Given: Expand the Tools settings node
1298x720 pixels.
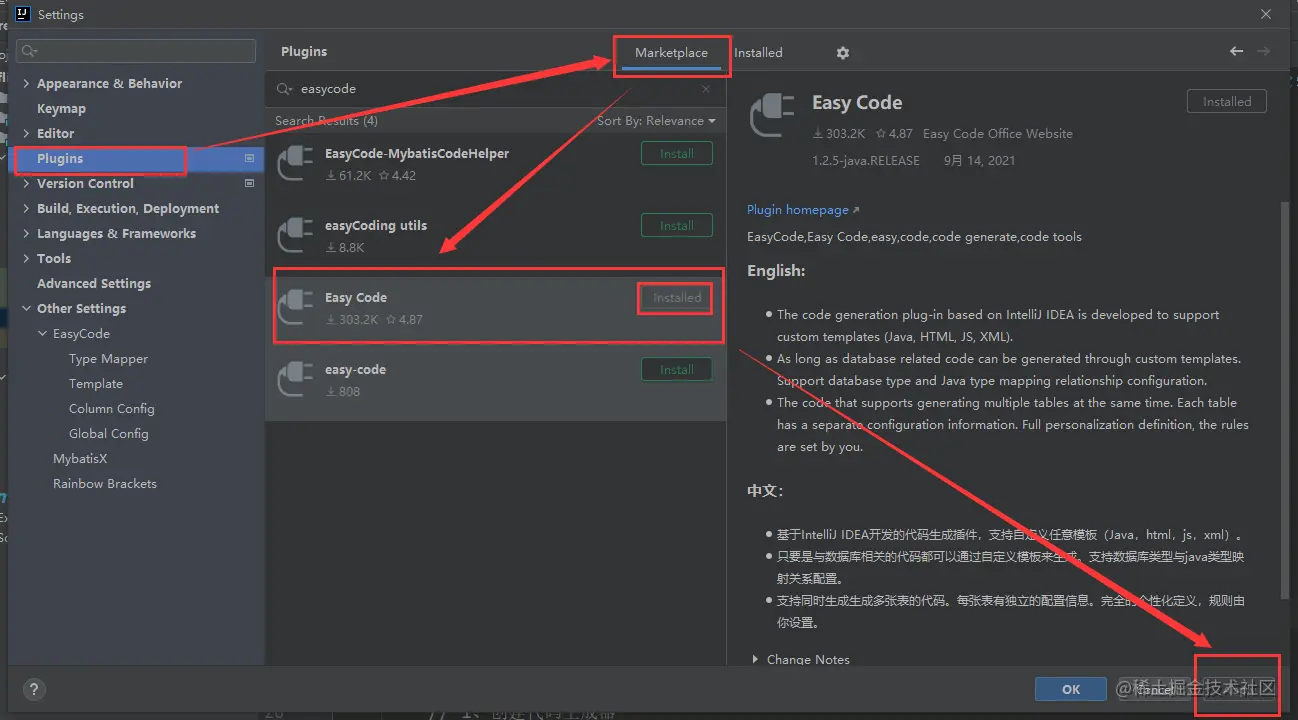Looking at the screenshot, I should (27, 259).
